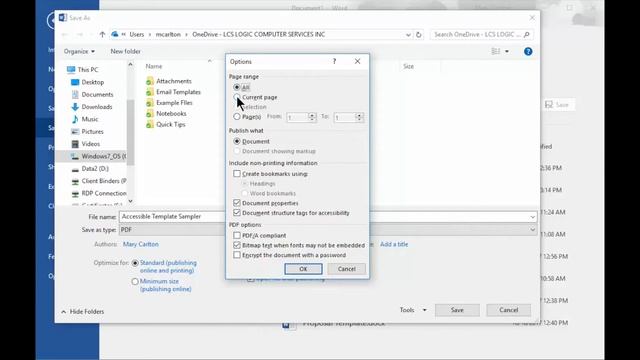Select the Page(s) radio button
The height and width of the screenshot is (360, 640).
click(237, 117)
